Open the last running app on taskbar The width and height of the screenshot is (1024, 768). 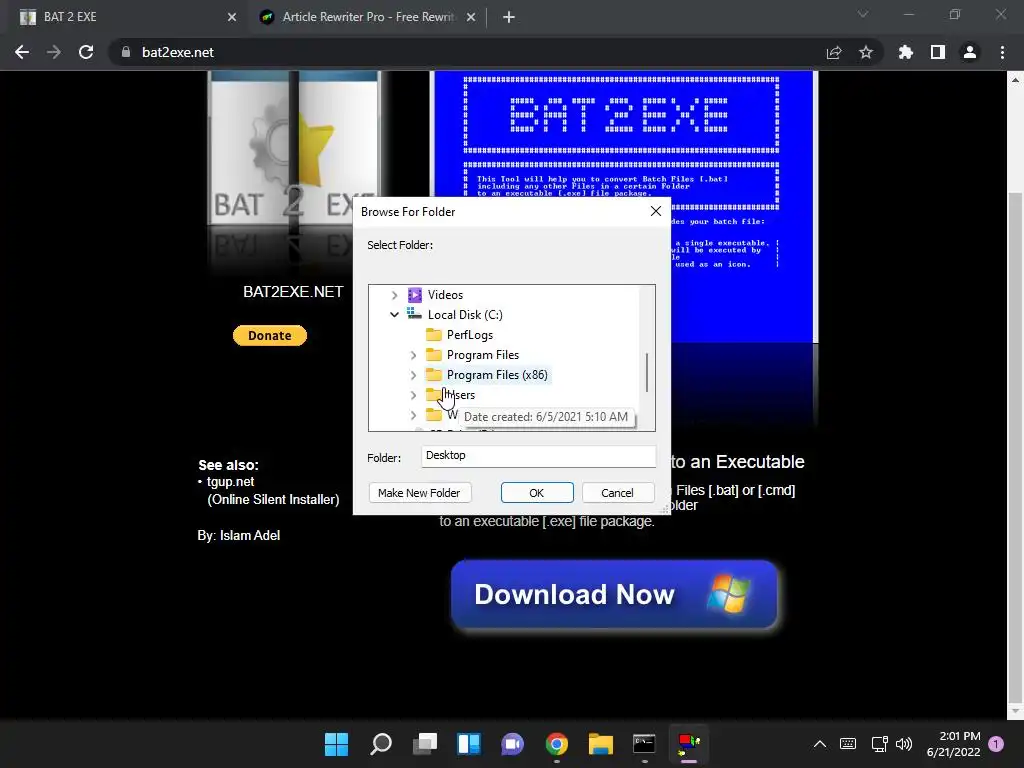pos(688,744)
